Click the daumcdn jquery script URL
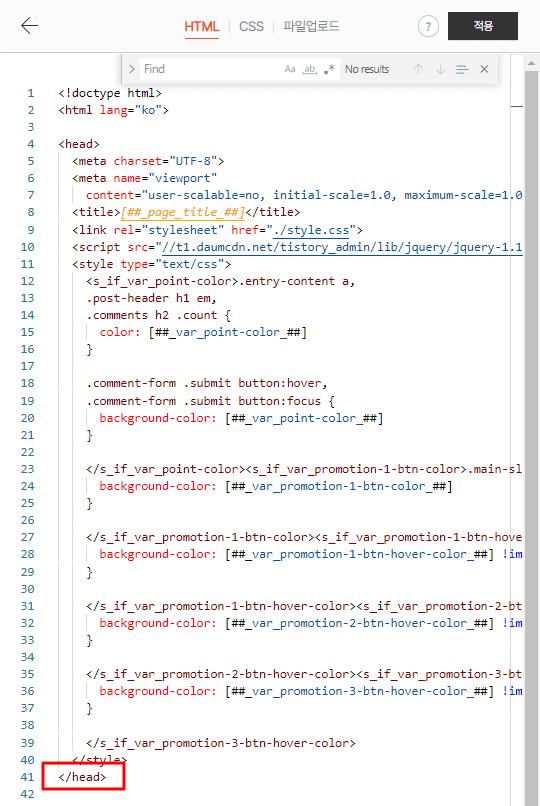Image resolution: width=540 pixels, height=806 pixels. point(342,247)
